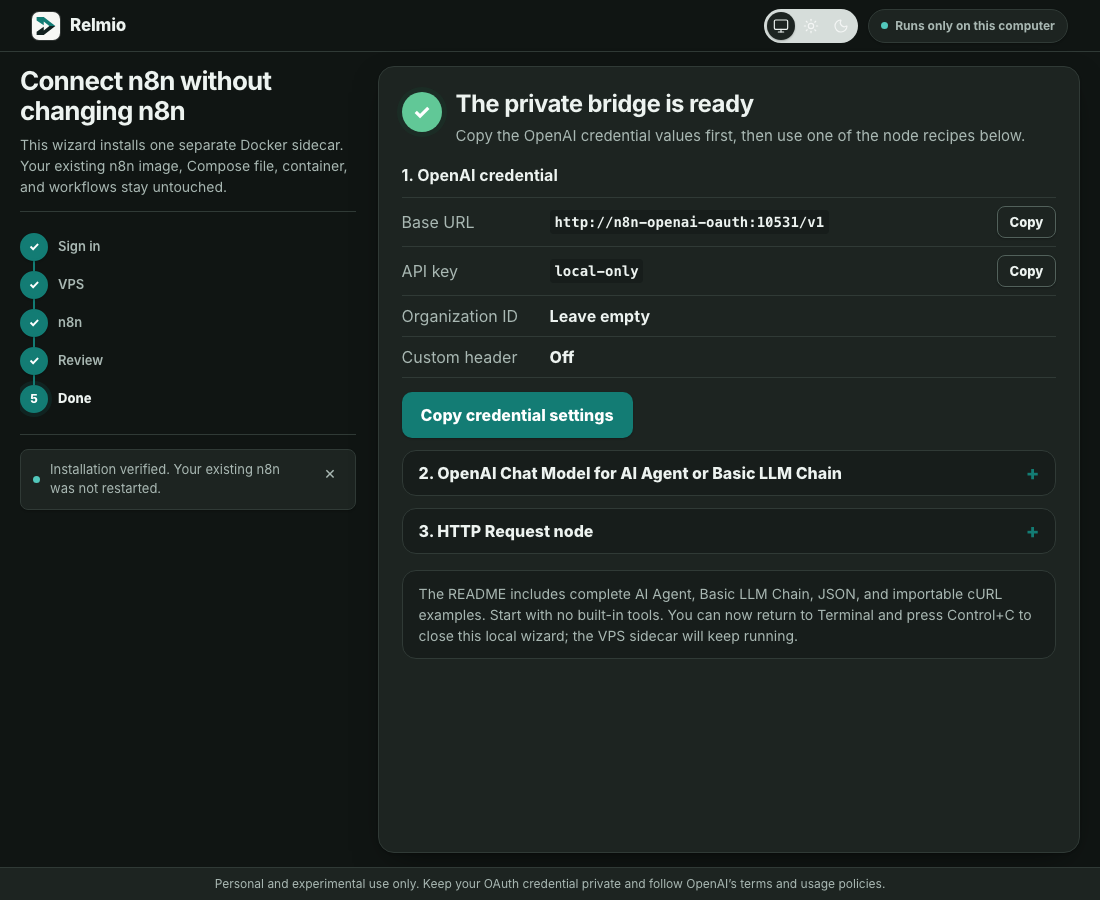Click 'The private bridge is ready' heading
Viewport: 1100px width, 900px height.
pyautogui.click(x=604, y=104)
